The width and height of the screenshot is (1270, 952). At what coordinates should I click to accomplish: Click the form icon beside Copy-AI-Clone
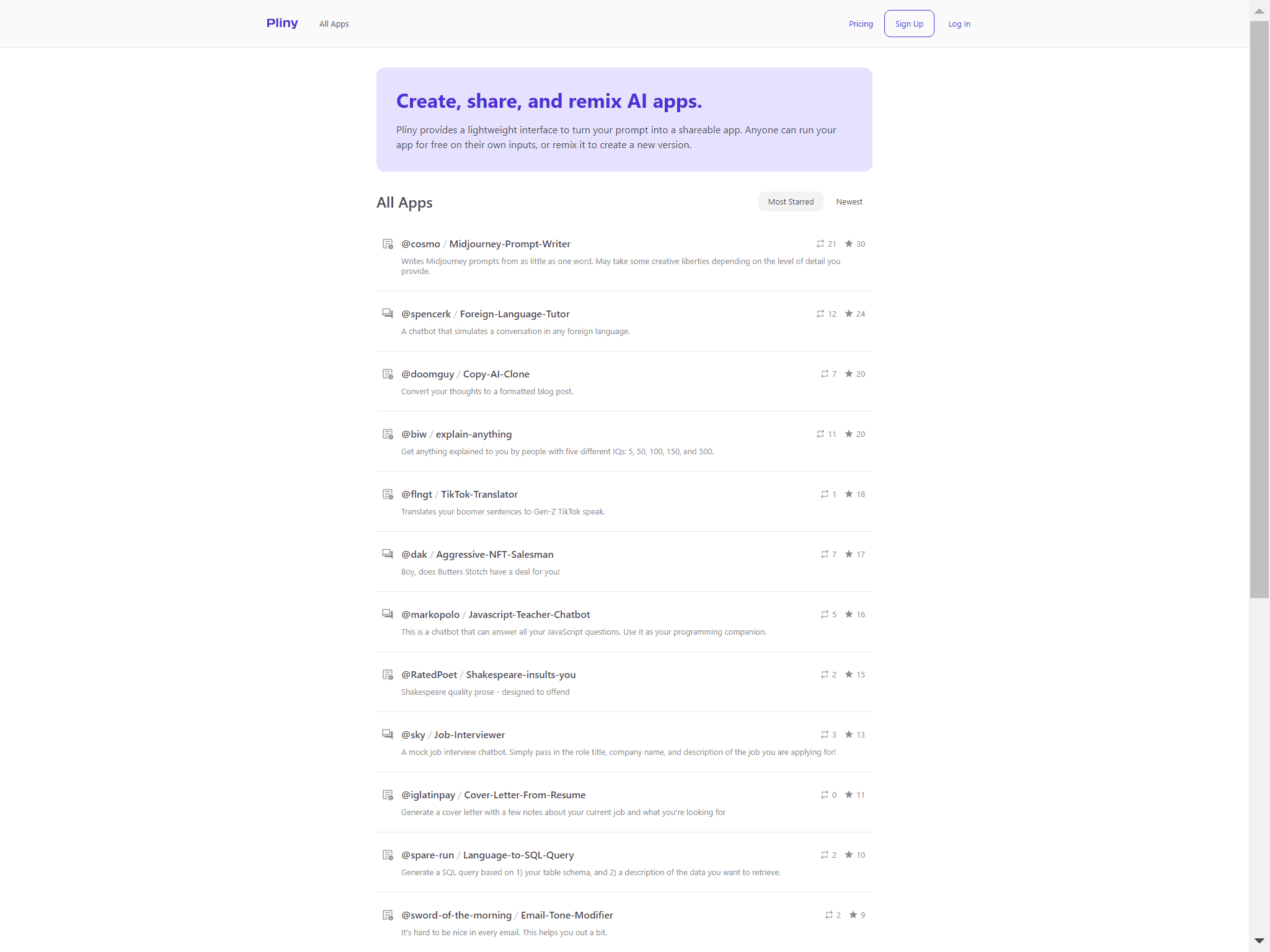click(x=388, y=374)
